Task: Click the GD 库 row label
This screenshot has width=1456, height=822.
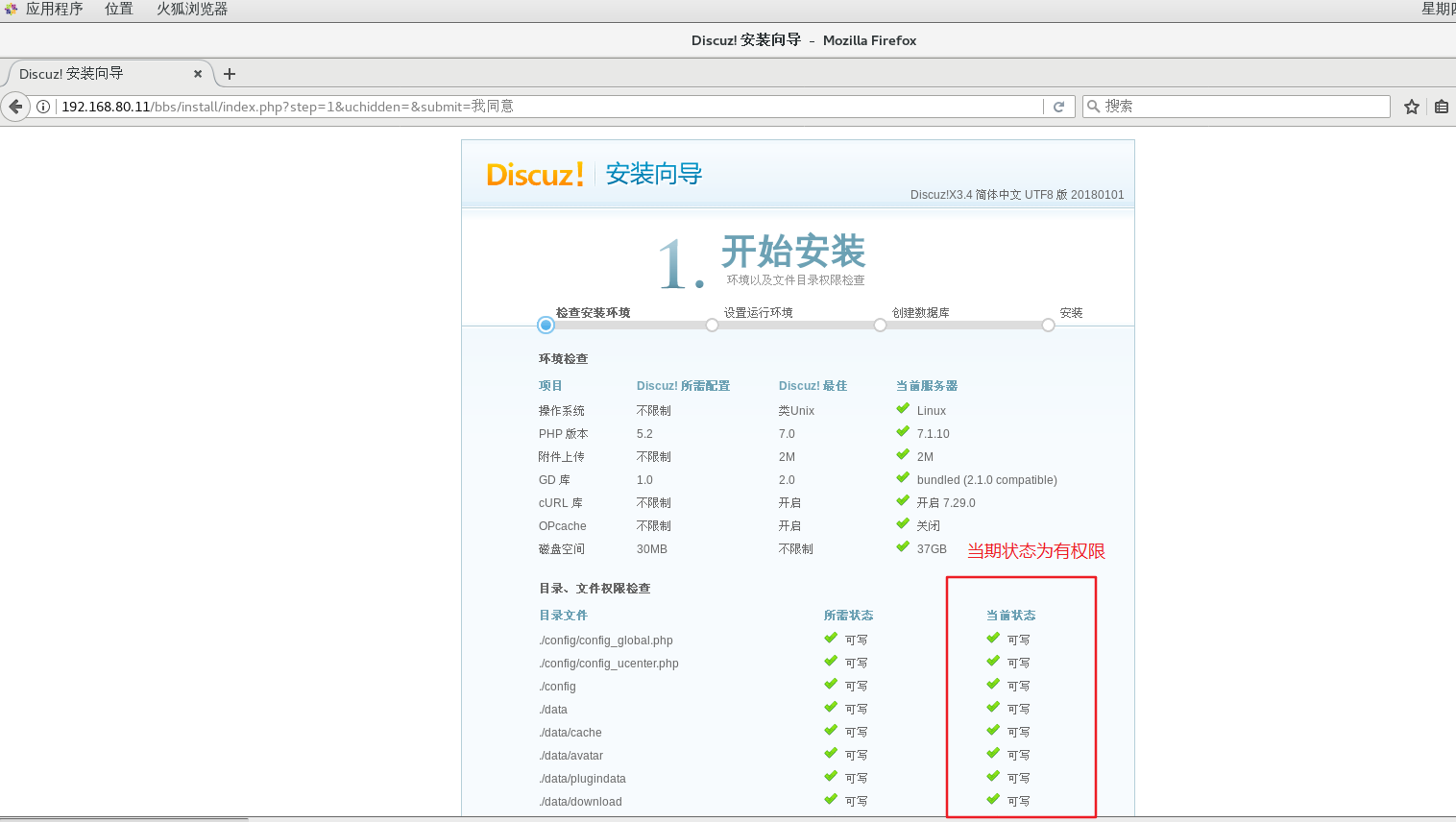Action: click(x=554, y=480)
